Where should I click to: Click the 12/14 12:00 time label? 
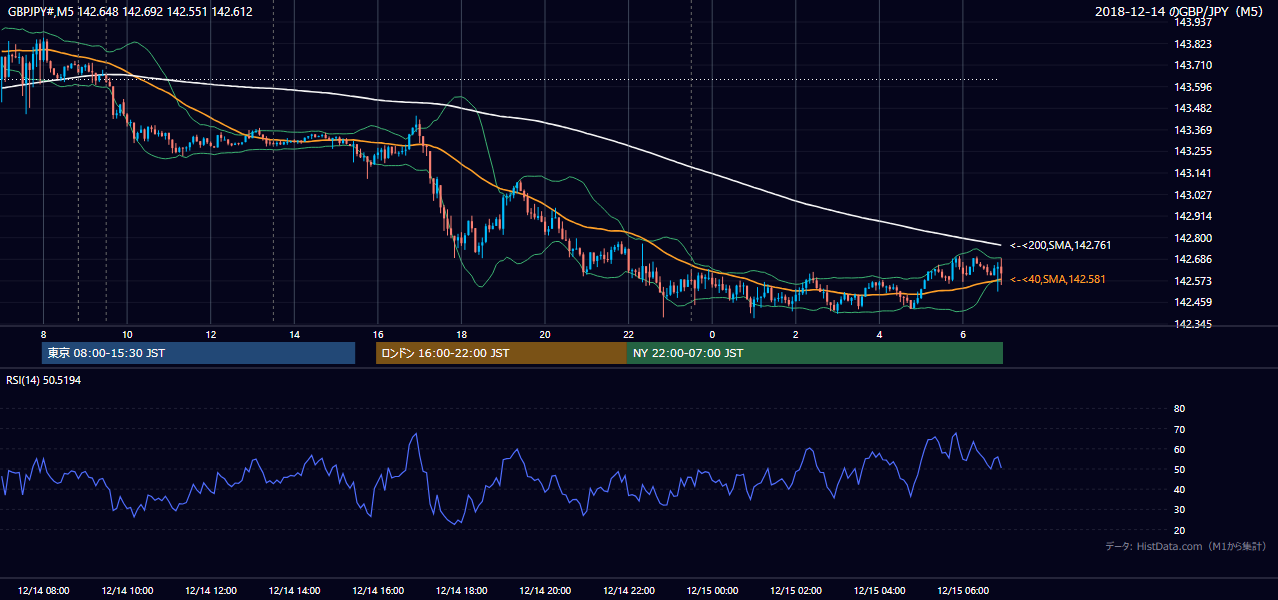click(210, 591)
